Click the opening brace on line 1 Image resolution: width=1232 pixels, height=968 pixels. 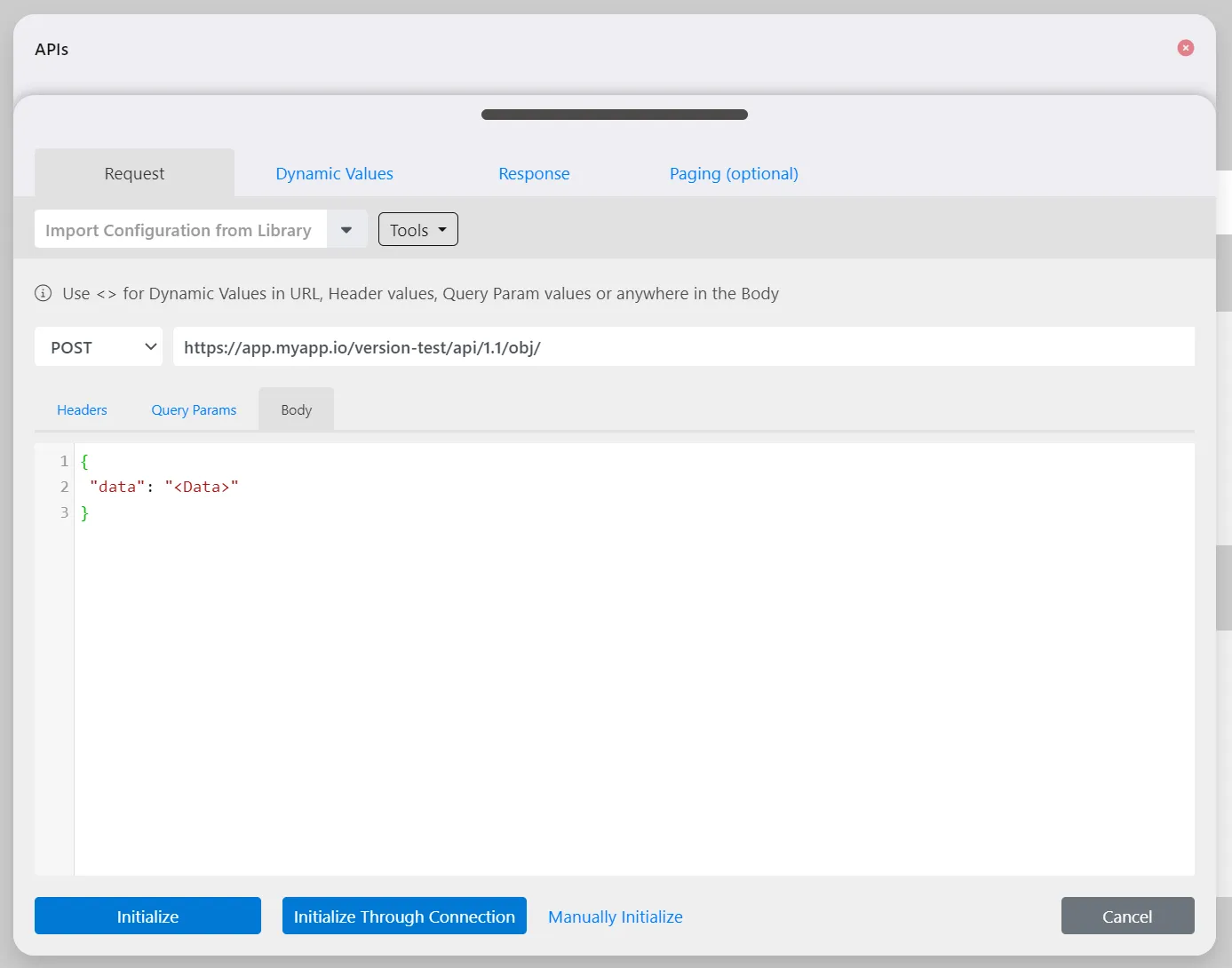coord(84,461)
